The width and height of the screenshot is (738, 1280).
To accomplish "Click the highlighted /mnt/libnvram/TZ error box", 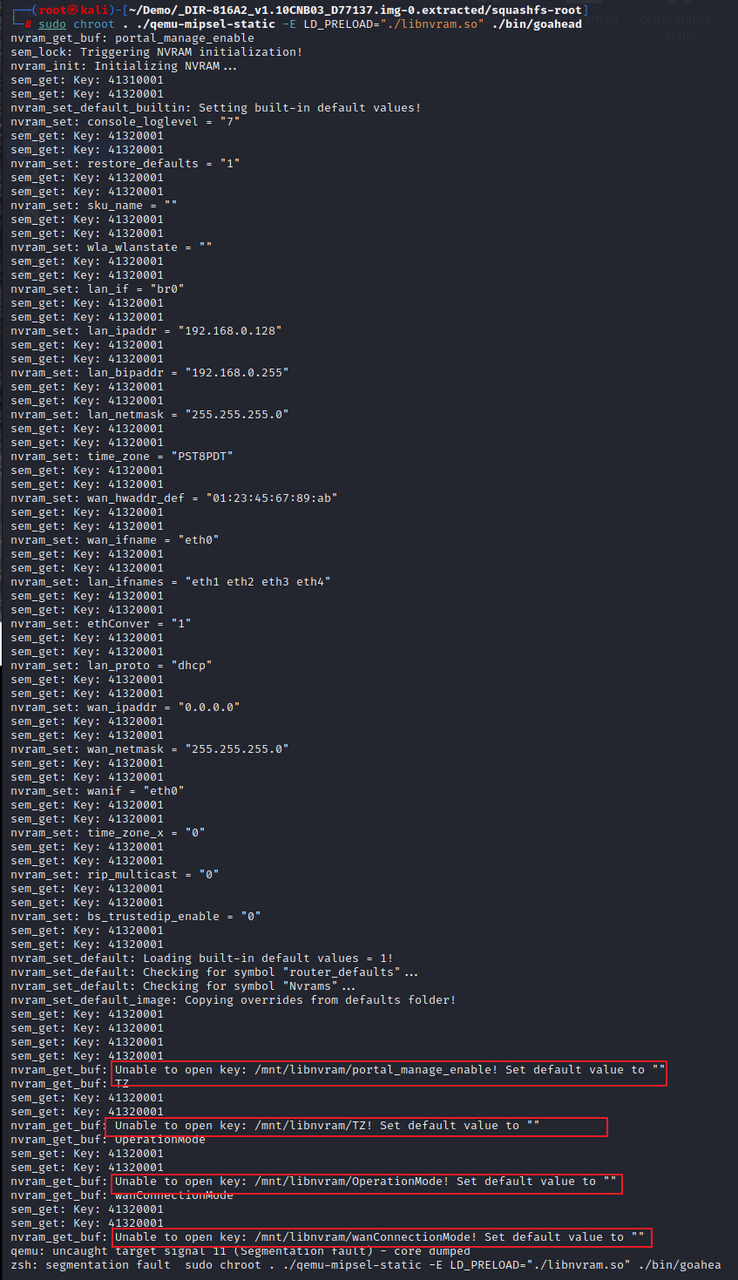I will (355, 1126).
